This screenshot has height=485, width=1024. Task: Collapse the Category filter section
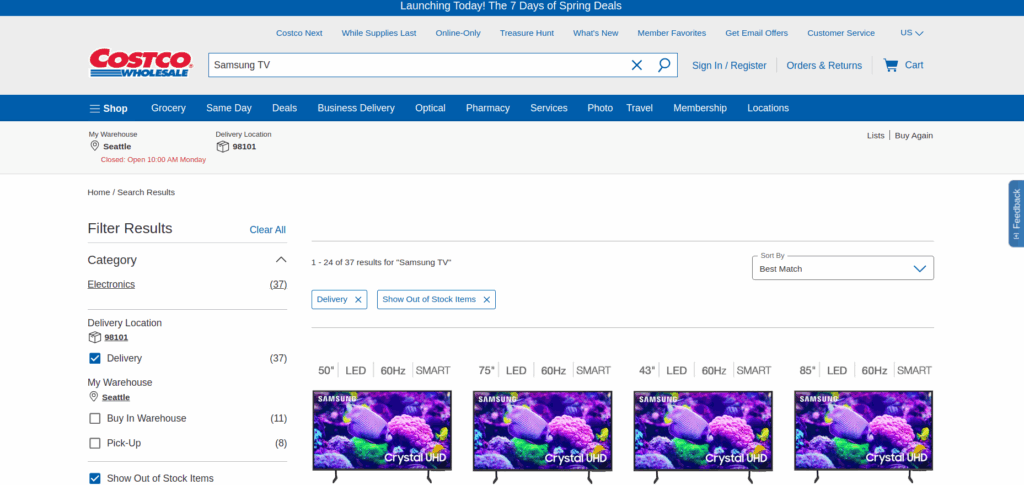(281, 260)
